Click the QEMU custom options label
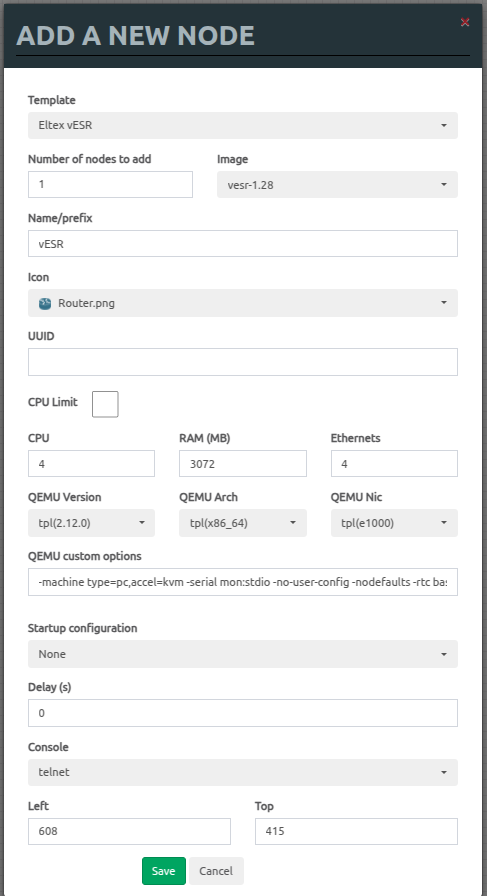This screenshot has height=896, width=487. (x=85, y=556)
